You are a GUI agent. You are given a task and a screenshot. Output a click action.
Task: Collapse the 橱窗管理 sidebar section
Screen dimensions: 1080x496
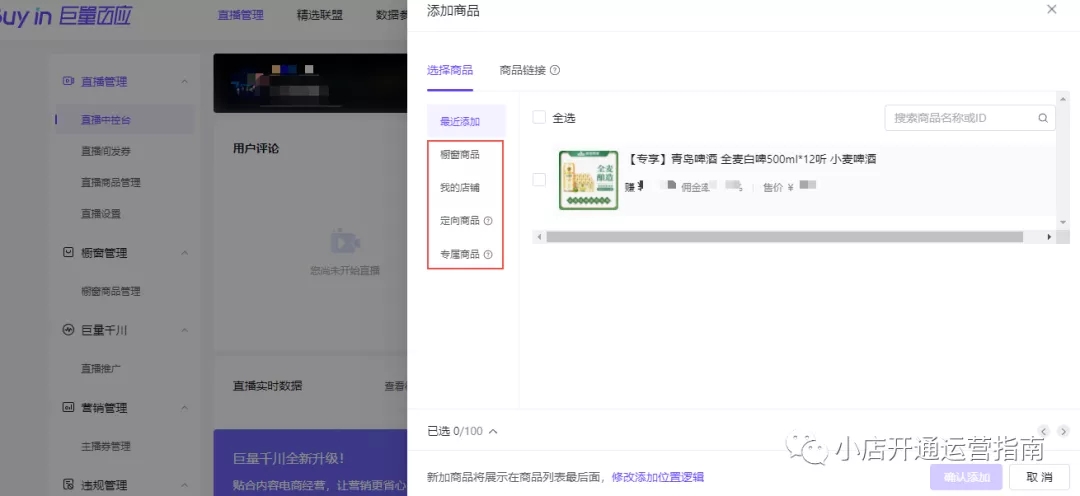pyautogui.click(x=185, y=253)
